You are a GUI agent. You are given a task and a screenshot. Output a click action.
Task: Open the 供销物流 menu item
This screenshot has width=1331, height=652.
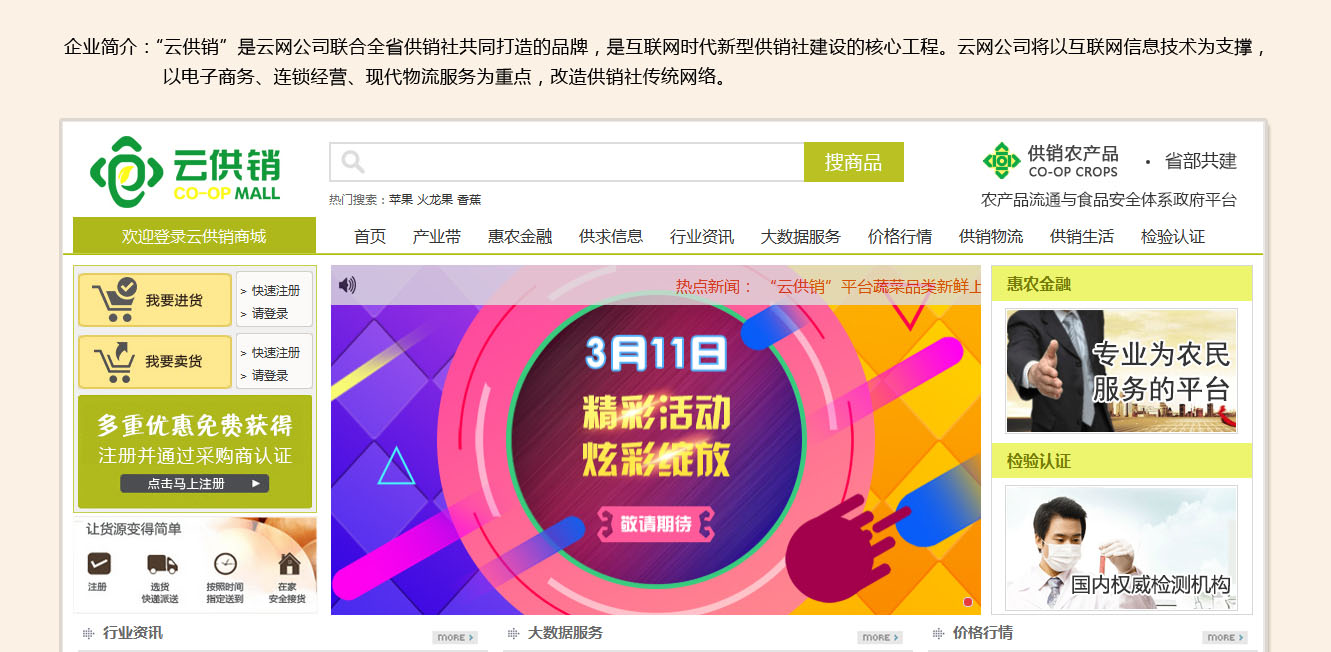(x=991, y=237)
